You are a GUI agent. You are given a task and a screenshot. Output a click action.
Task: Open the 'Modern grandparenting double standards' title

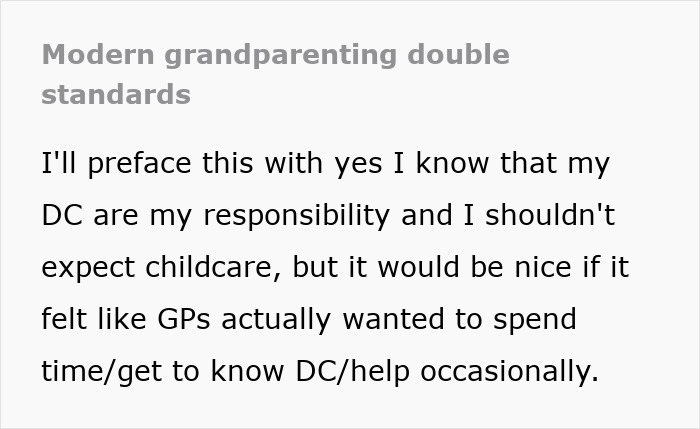[275, 75]
